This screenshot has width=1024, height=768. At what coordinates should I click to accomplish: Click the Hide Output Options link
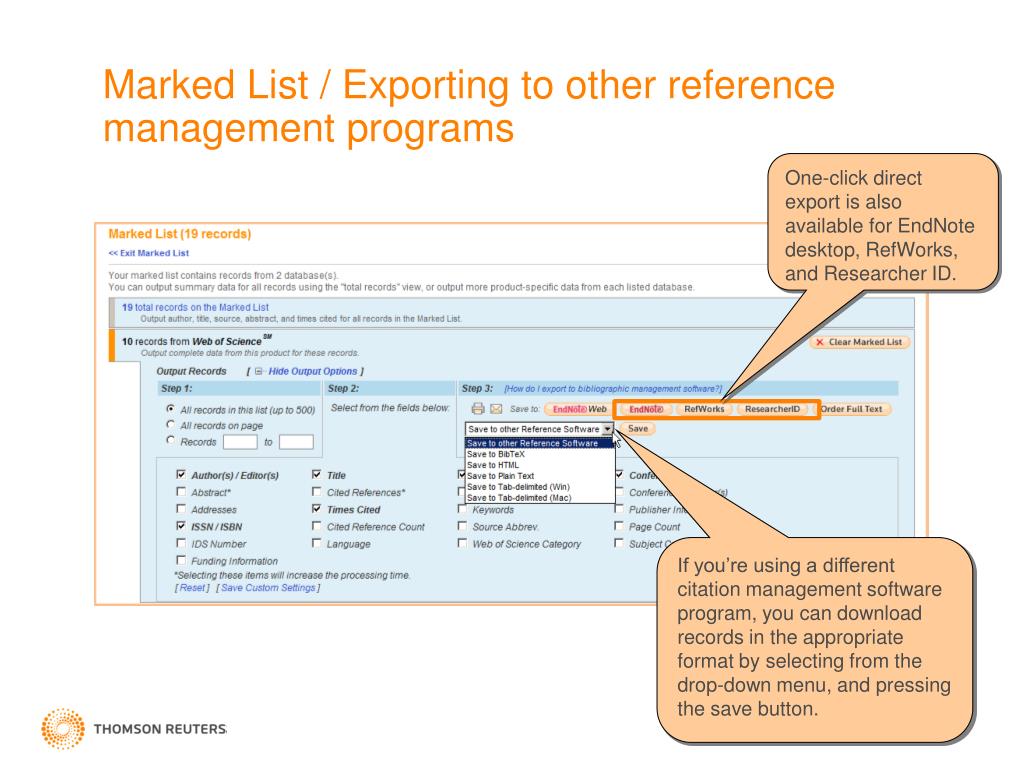coord(313,371)
